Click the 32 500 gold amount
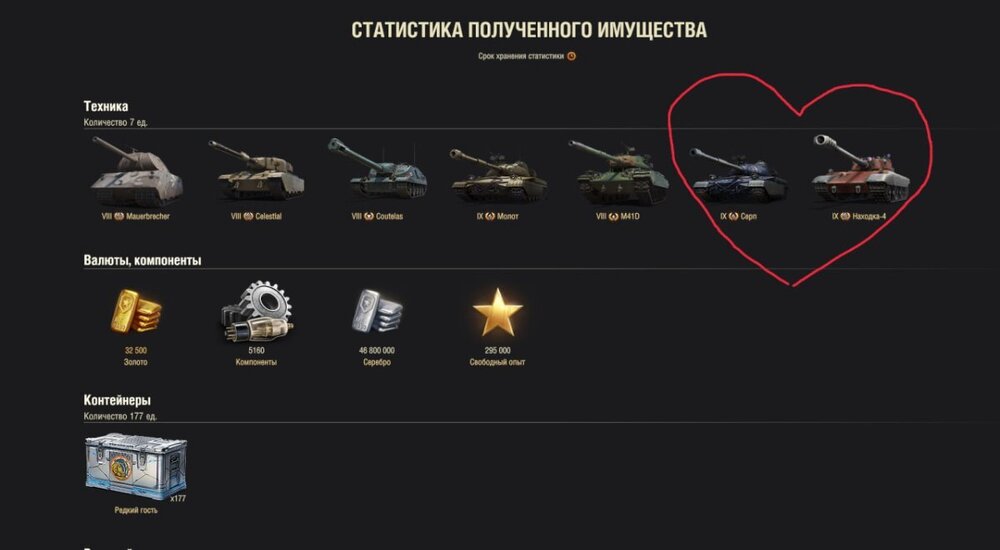 click(x=135, y=350)
